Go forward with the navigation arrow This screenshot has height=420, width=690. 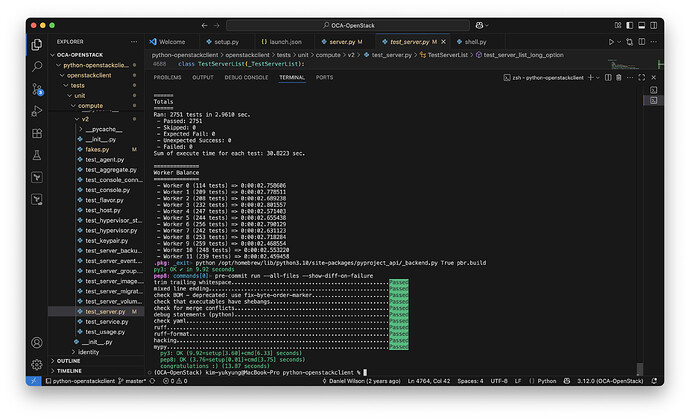coord(217,26)
